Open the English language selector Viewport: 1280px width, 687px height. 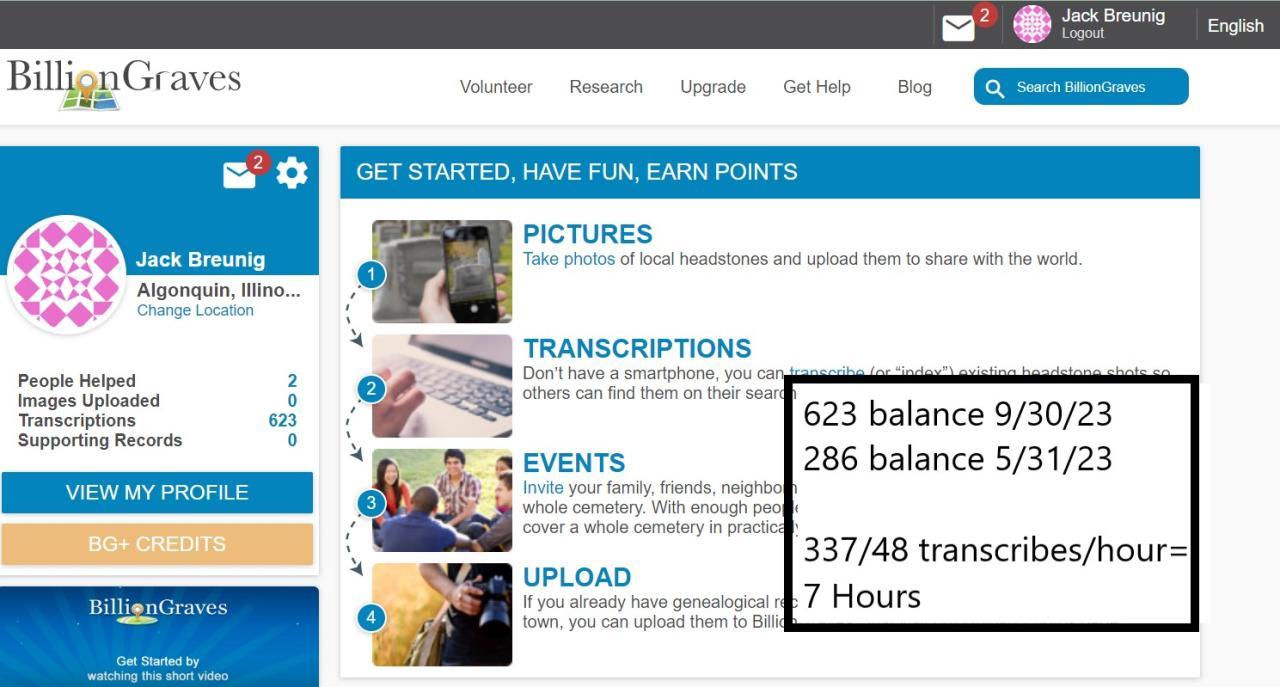pyautogui.click(x=1235, y=26)
